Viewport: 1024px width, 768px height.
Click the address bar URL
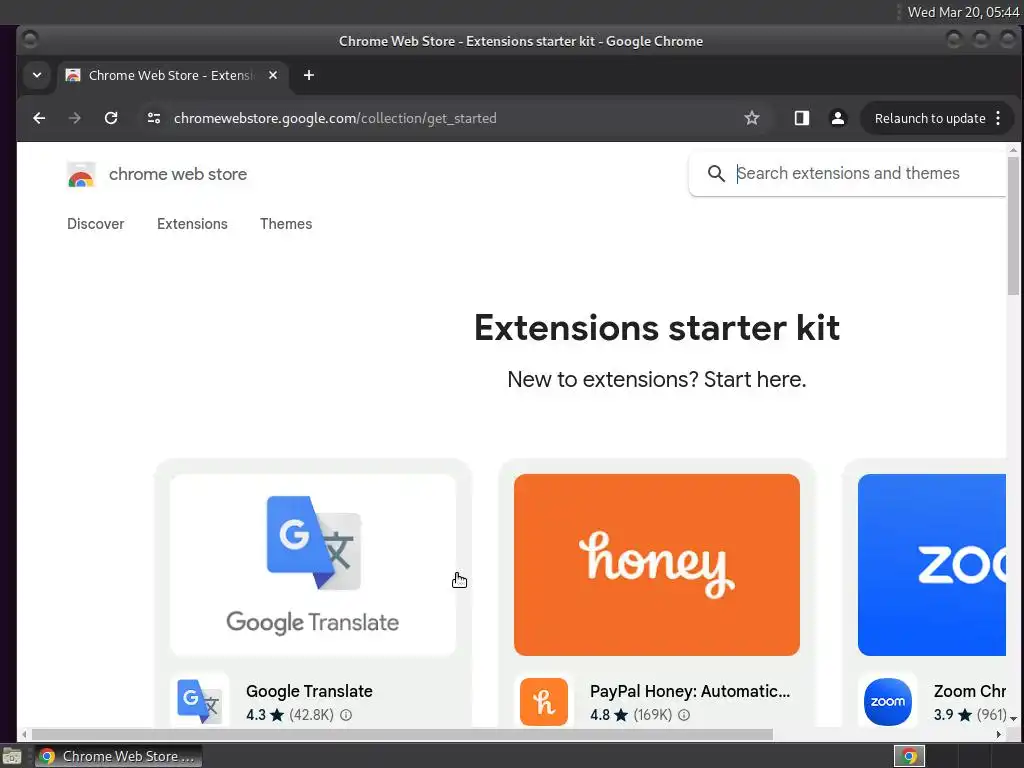[x=335, y=118]
